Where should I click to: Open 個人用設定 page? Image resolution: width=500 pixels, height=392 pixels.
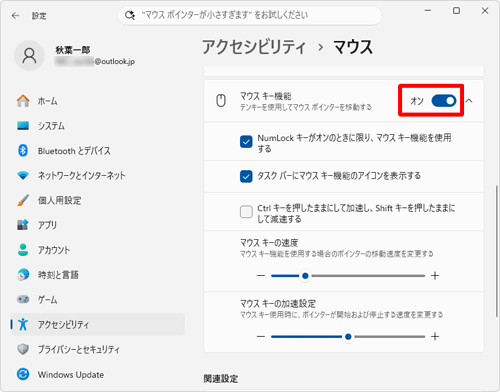97,200
